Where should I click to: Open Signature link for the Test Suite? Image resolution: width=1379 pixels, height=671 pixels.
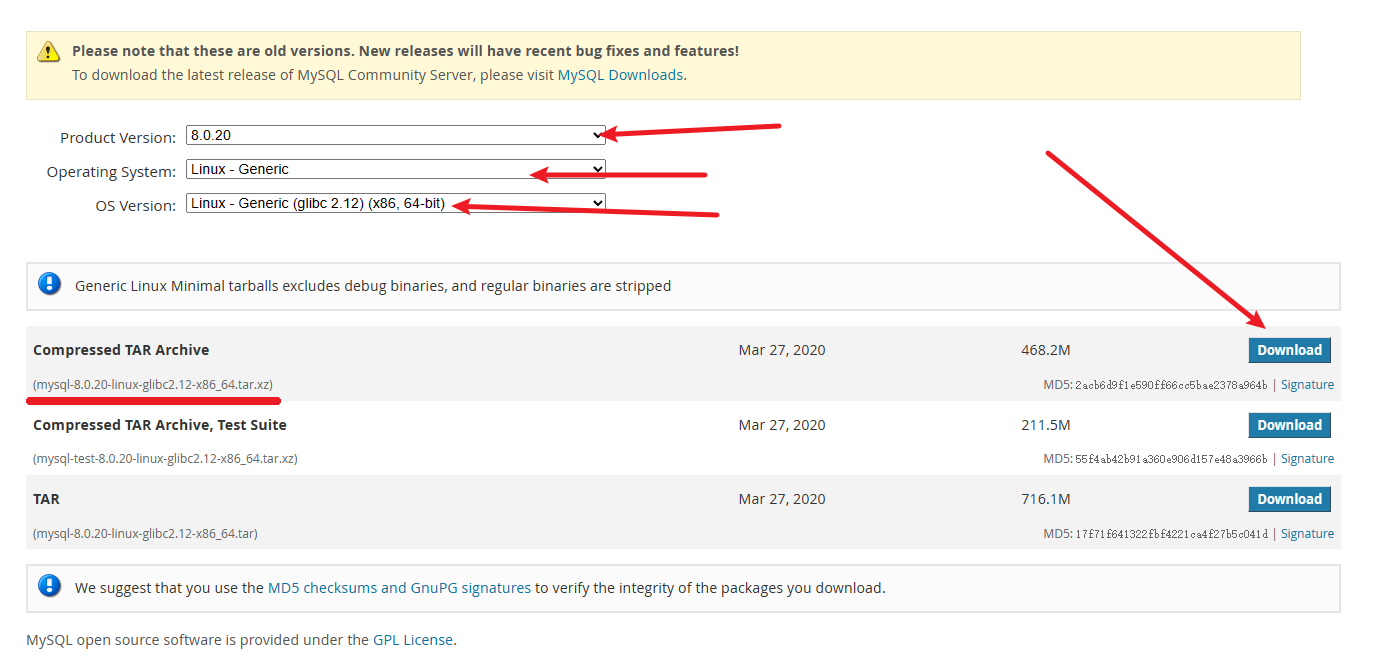1307,459
